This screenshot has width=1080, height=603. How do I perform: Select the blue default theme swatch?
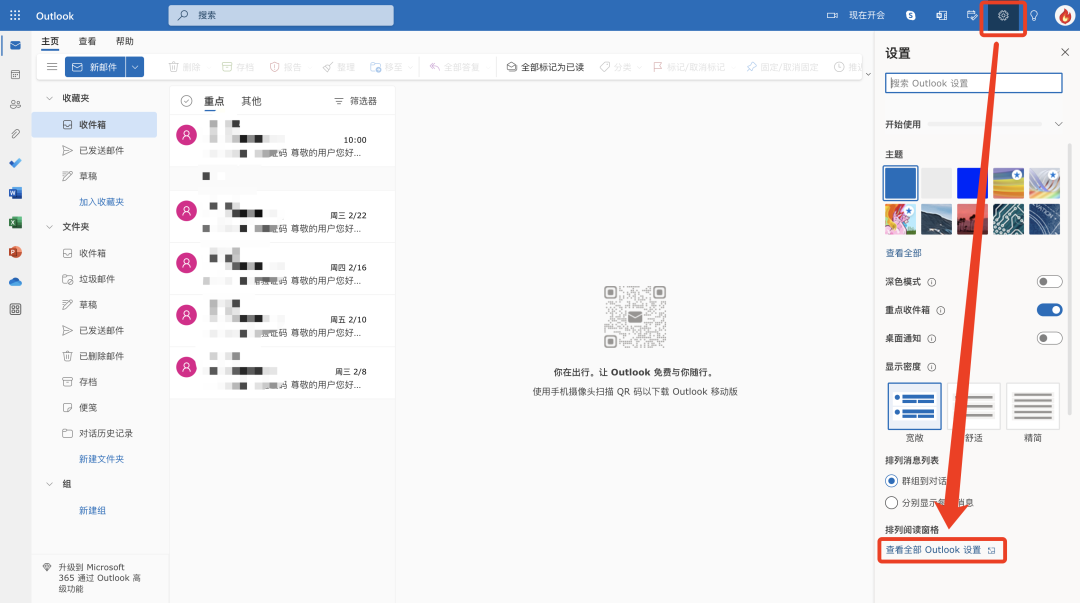coord(899,183)
